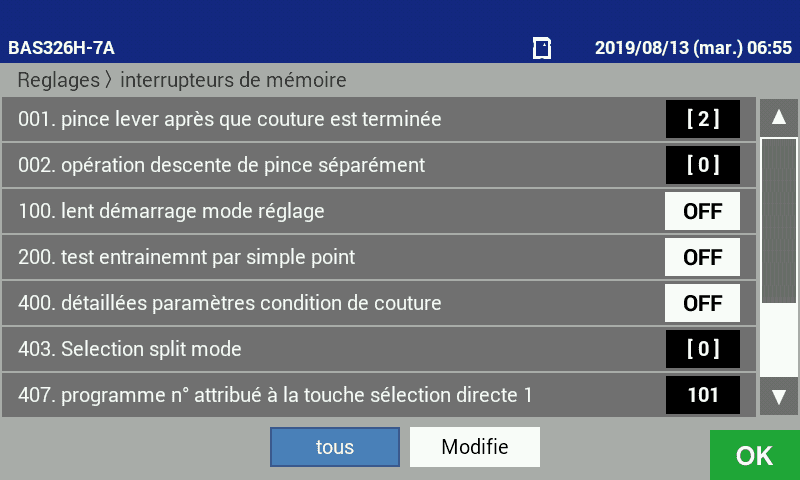Viewport: 800px width, 480px height.
Task: Toggle OFF switch for detailed sewing parameters 400
Action: (702, 303)
